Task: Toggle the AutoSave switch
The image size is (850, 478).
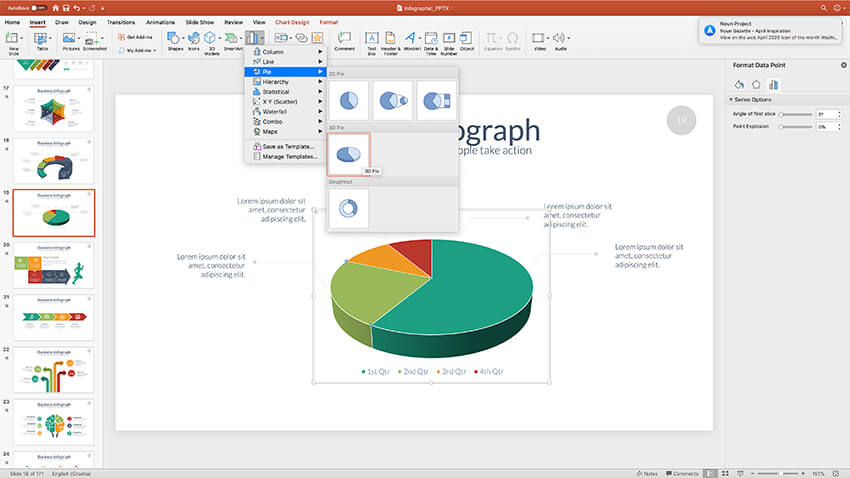Action: tap(37, 7)
